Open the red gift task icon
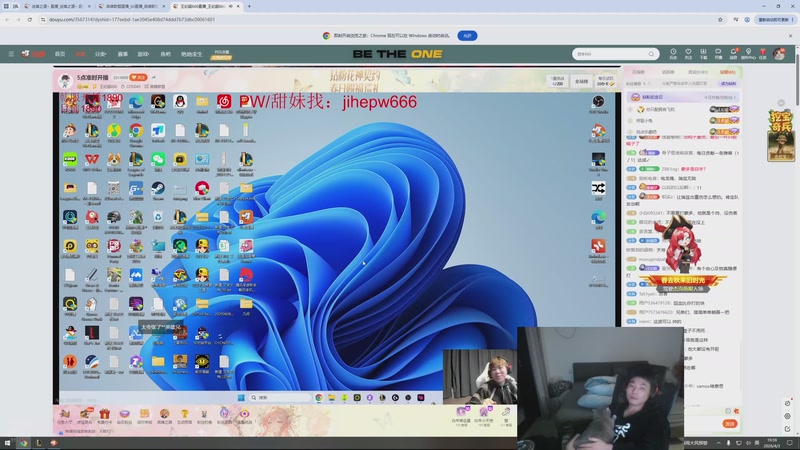The width and height of the screenshot is (800, 450). tap(763, 54)
